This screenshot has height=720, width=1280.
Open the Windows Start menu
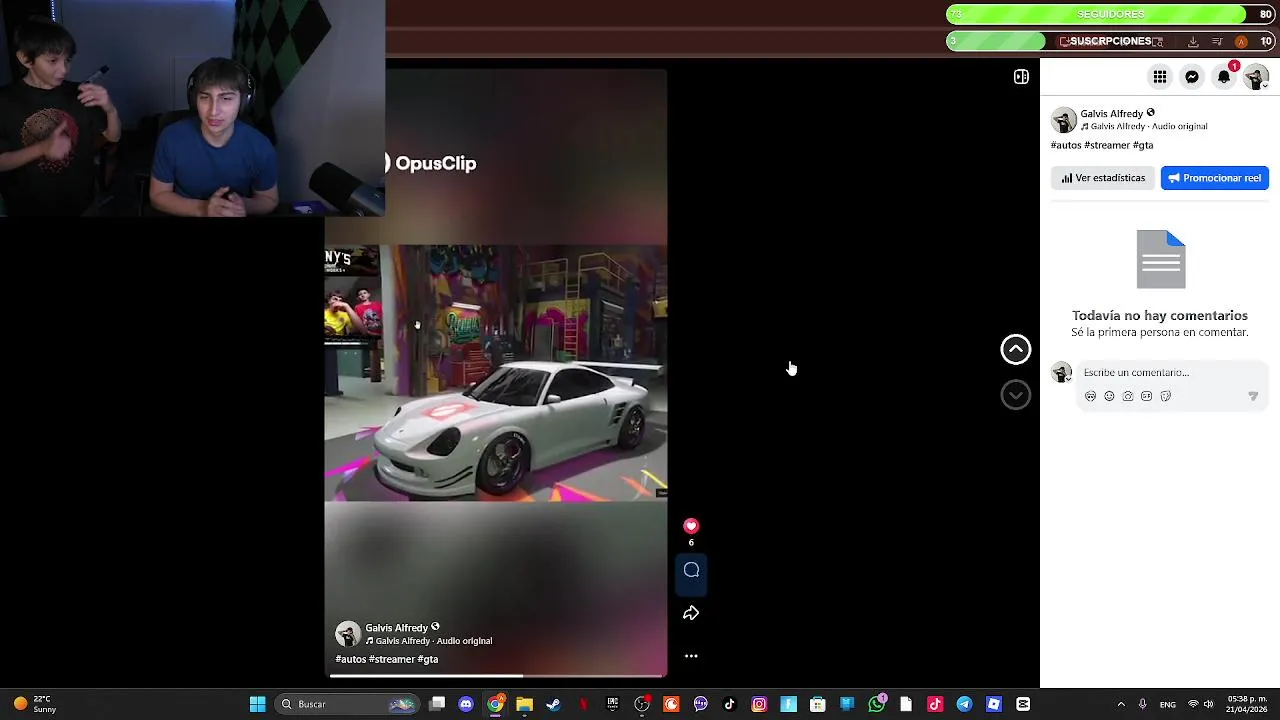click(x=257, y=704)
